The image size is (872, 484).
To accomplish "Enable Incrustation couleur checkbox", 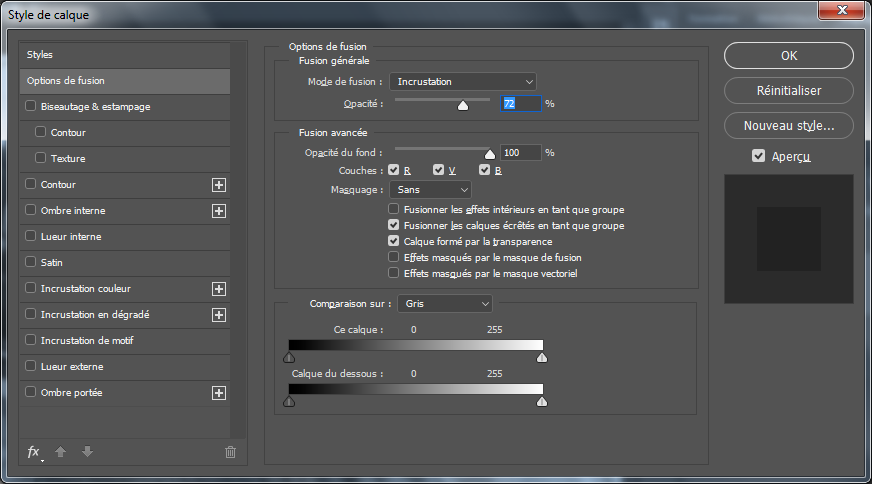I will [x=31, y=288].
